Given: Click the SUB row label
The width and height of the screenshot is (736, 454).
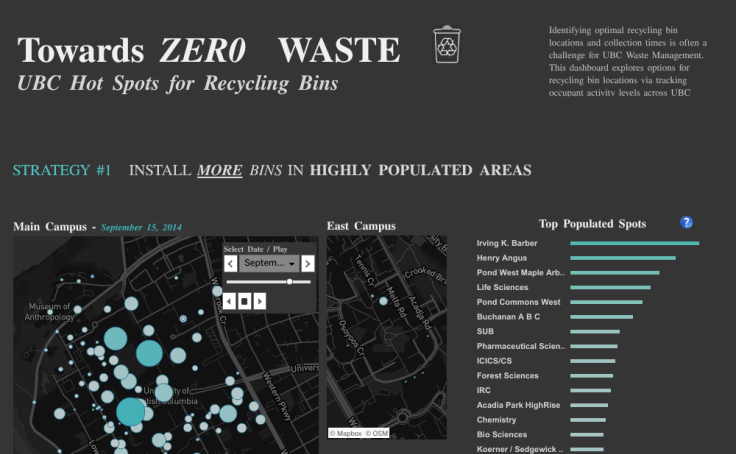Looking at the screenshot, I should pos(485,331).
